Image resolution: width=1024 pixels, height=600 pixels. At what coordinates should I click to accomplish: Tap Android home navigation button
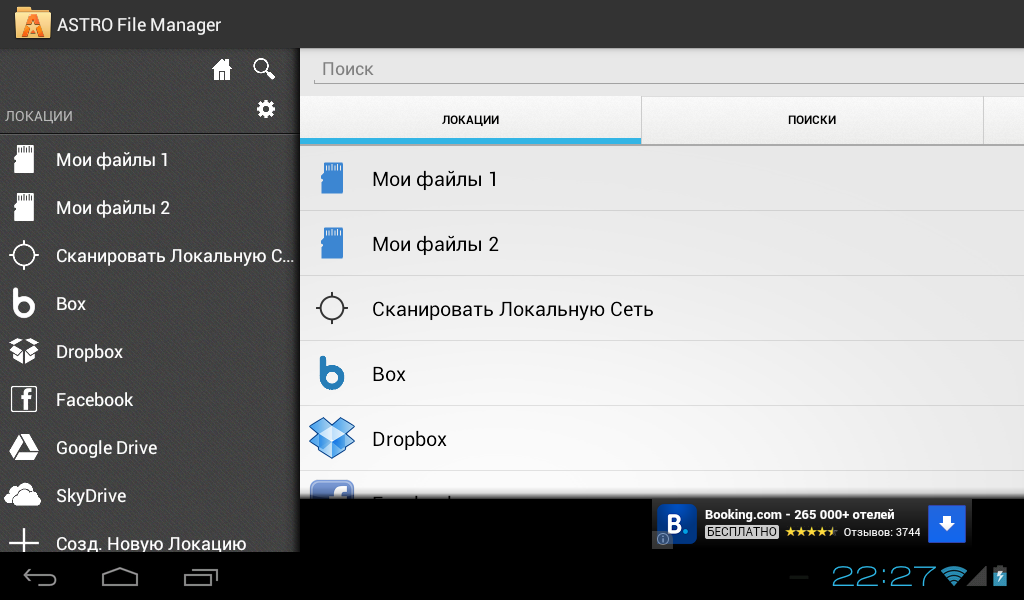click(x=120, y=577)
